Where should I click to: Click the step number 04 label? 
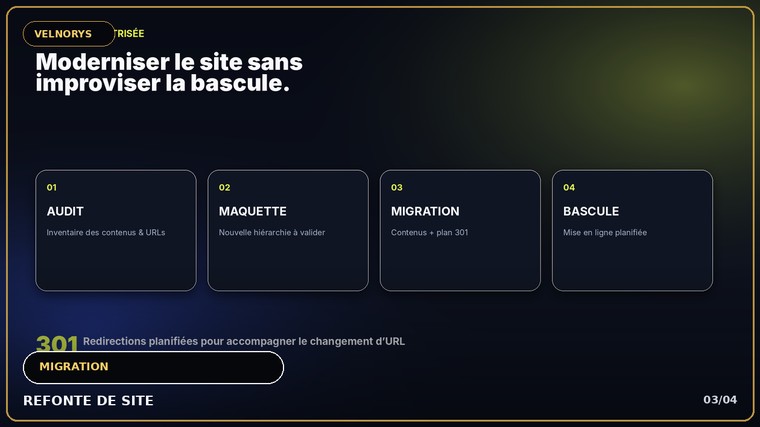(569, 188)
